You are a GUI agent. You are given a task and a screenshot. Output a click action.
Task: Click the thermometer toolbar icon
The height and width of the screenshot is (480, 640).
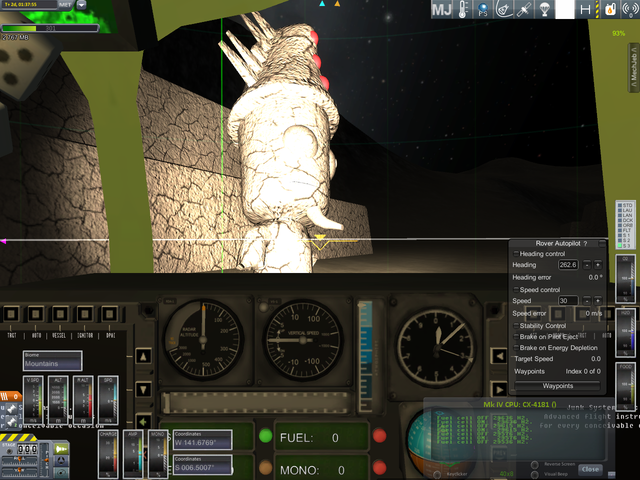pyautogui.click(x=463, y=9)
